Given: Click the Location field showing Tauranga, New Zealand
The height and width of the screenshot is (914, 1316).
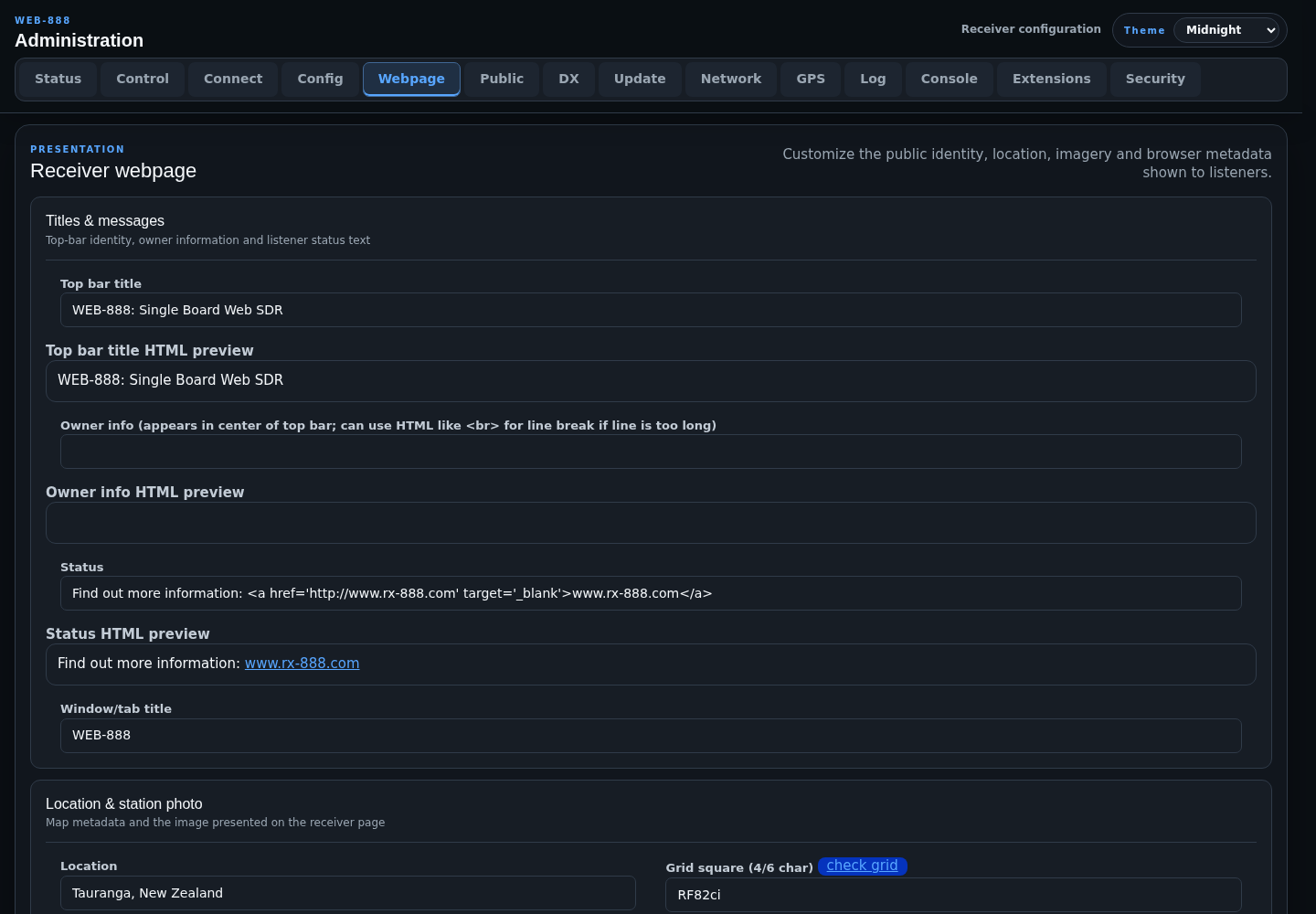Looking at the screenshot, I should coord(348,893).
